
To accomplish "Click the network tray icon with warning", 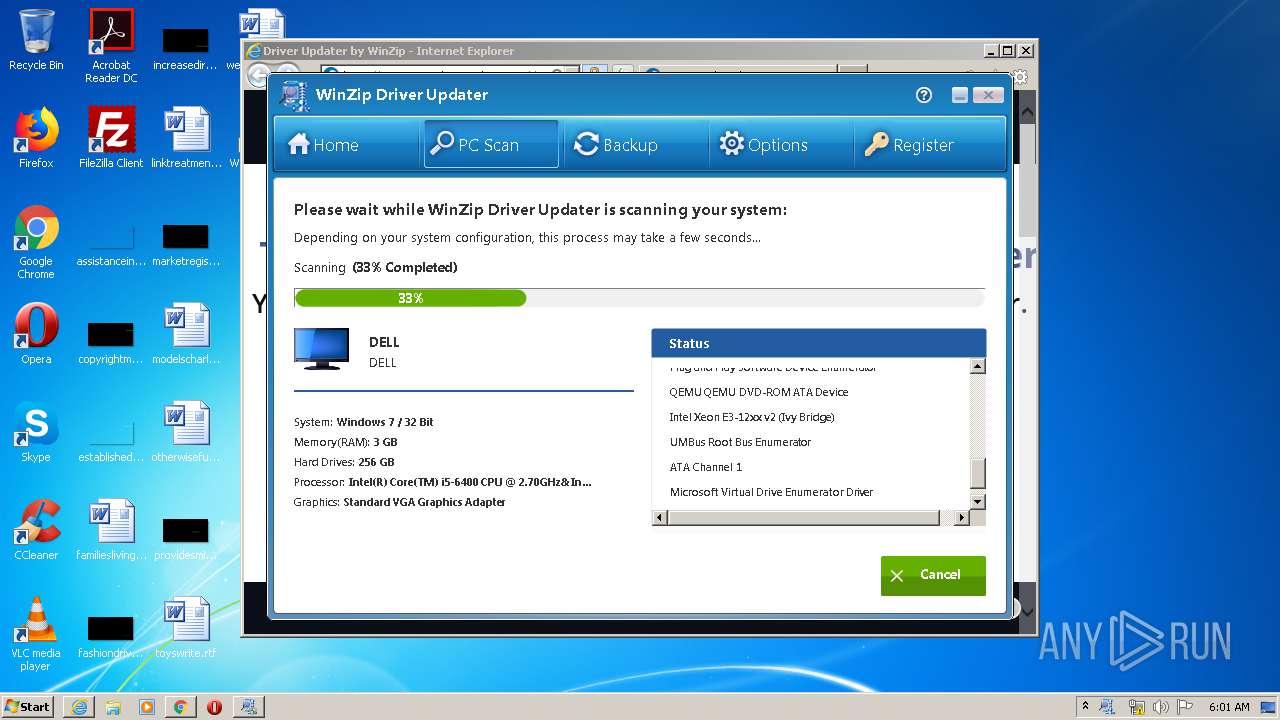I will (x=1137, y=707).
